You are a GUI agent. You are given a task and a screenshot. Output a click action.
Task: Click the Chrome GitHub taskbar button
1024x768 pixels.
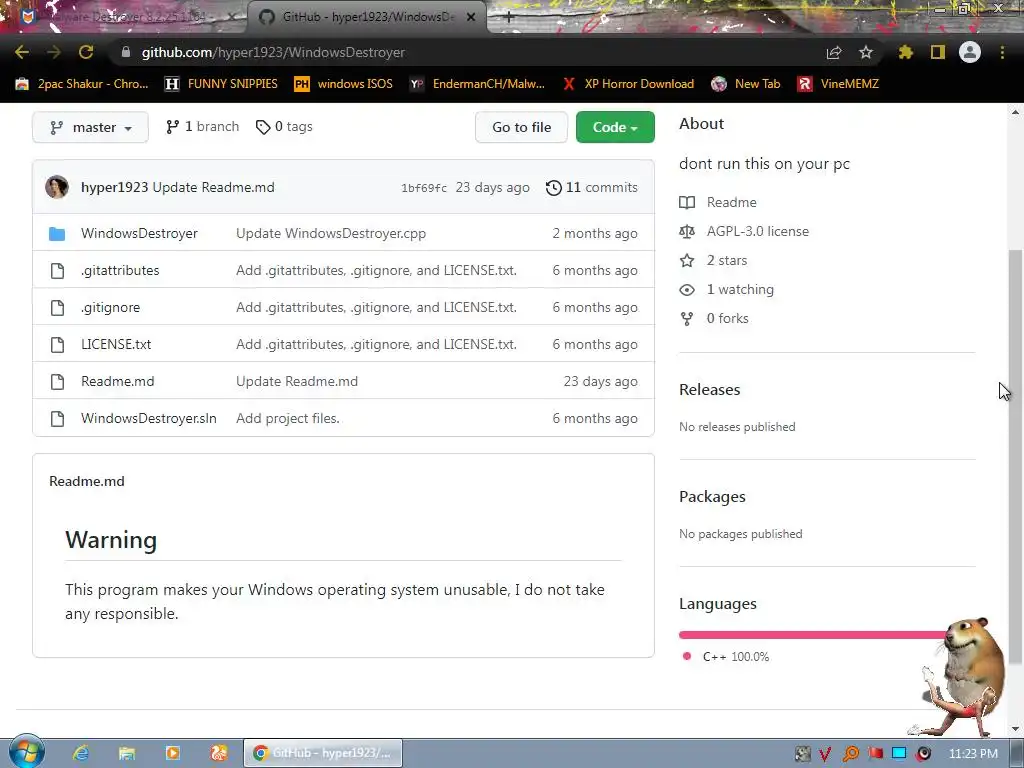[x=323, y=753]
